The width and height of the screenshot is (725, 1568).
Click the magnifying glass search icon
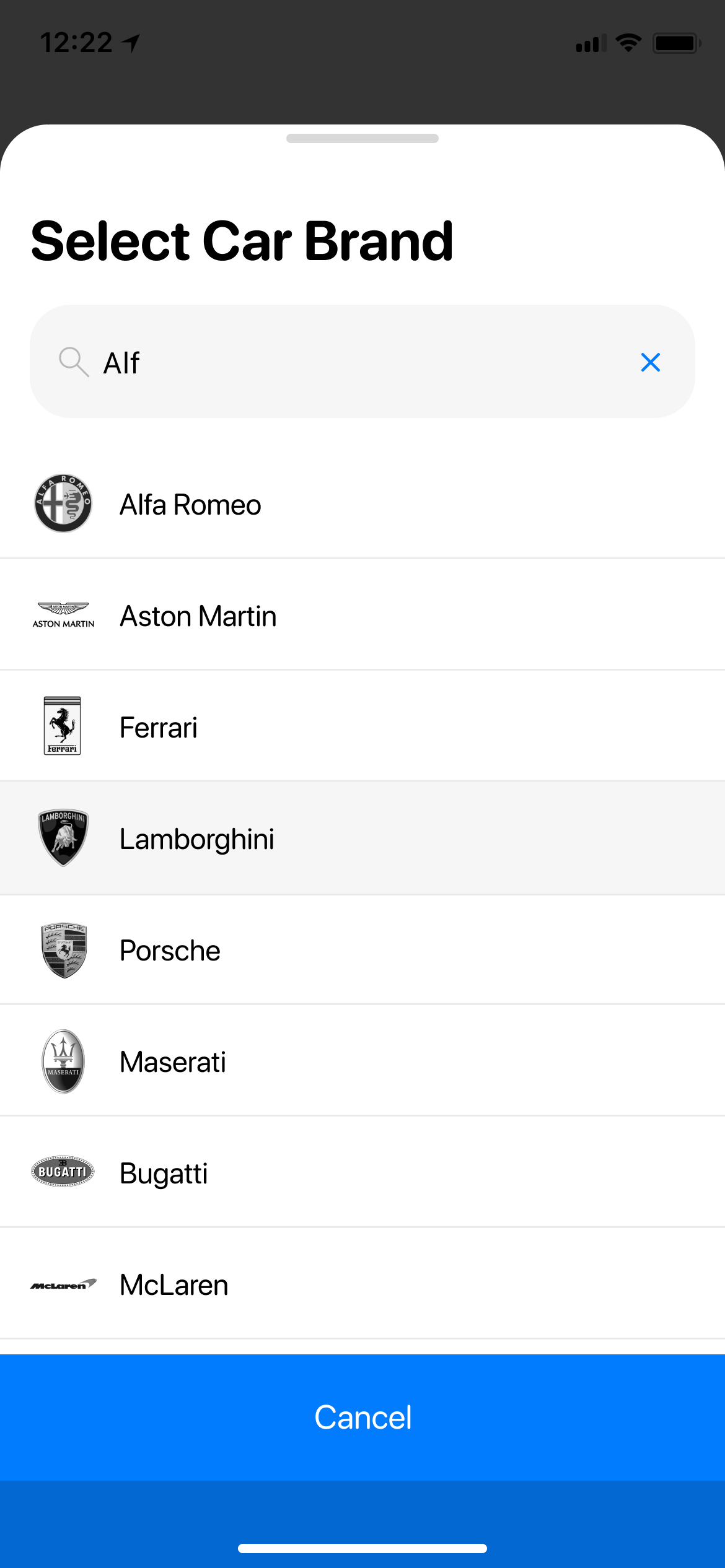[73, 362]
